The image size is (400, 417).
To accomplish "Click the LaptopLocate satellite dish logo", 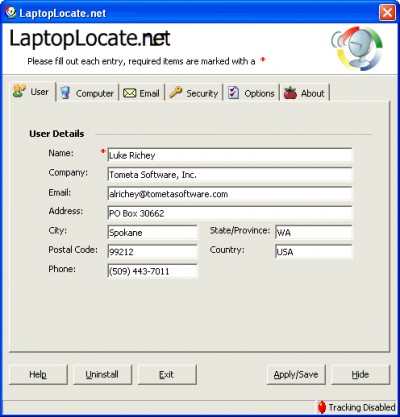I will click(357, 48).
